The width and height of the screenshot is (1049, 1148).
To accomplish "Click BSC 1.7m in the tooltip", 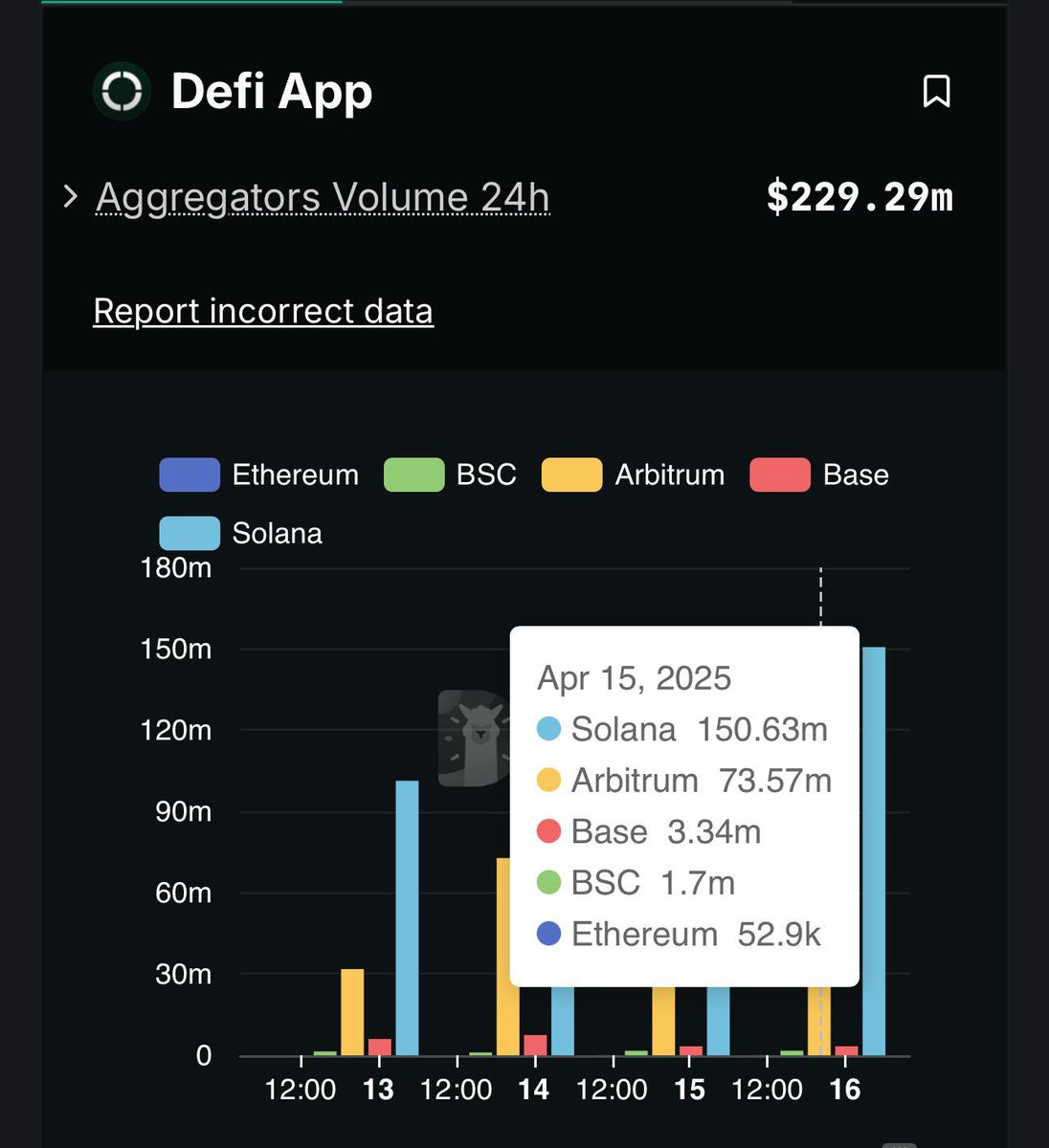I will (x=636, y=882).
